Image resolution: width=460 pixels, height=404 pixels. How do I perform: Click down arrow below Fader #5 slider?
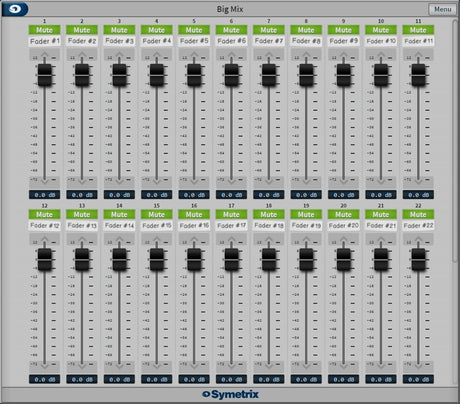(x=194, y=181)
